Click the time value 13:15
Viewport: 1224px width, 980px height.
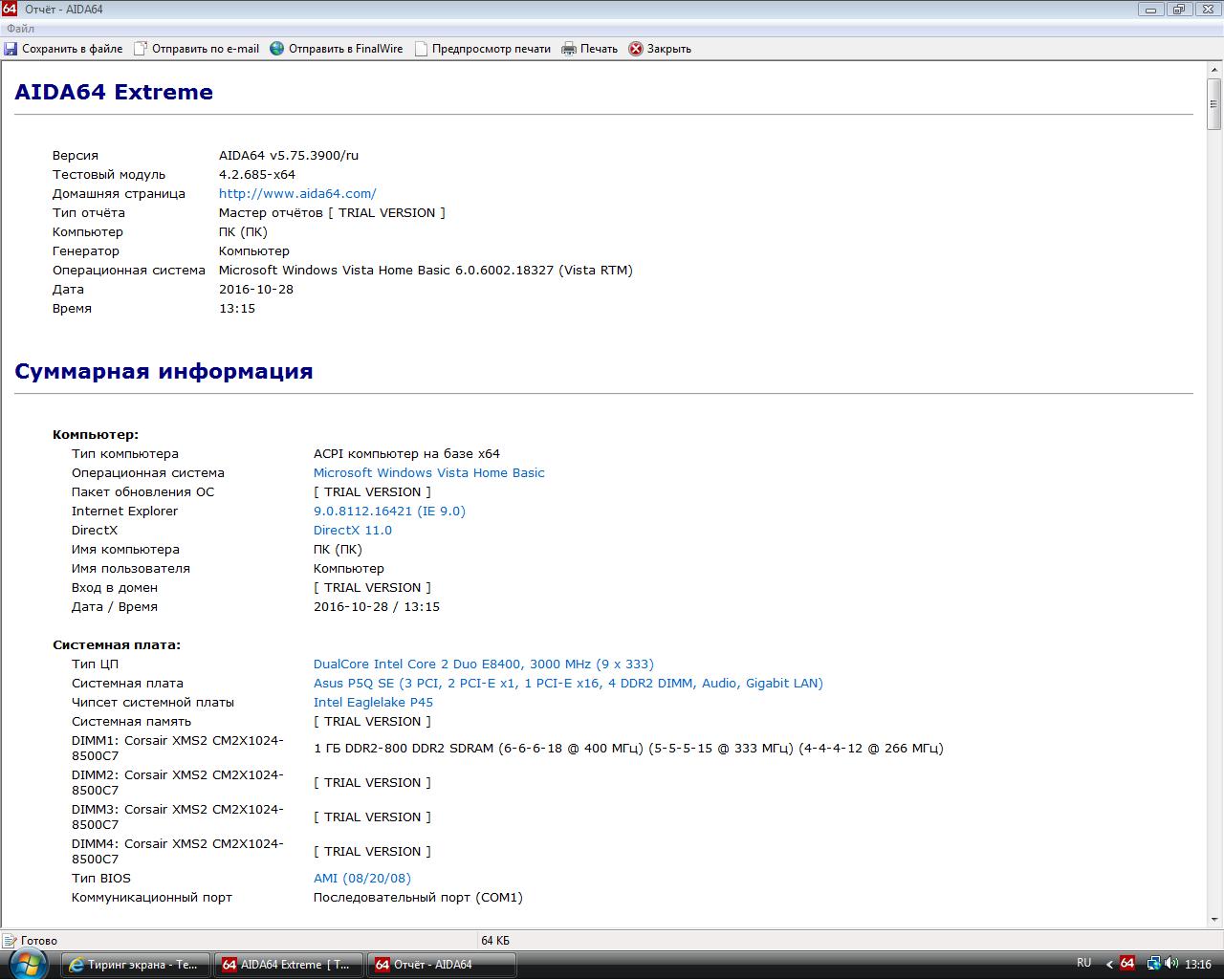click(237, 308)
